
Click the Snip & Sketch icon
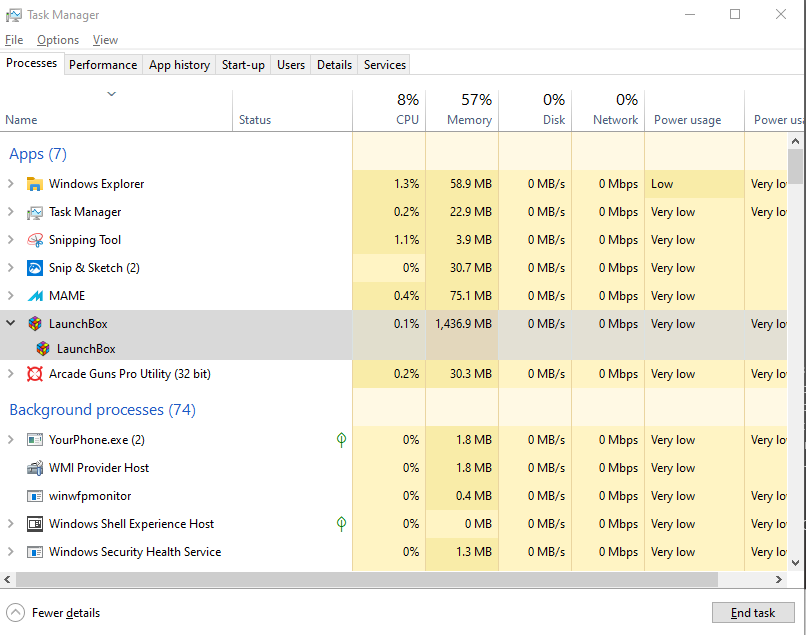(x=34, y=268)
